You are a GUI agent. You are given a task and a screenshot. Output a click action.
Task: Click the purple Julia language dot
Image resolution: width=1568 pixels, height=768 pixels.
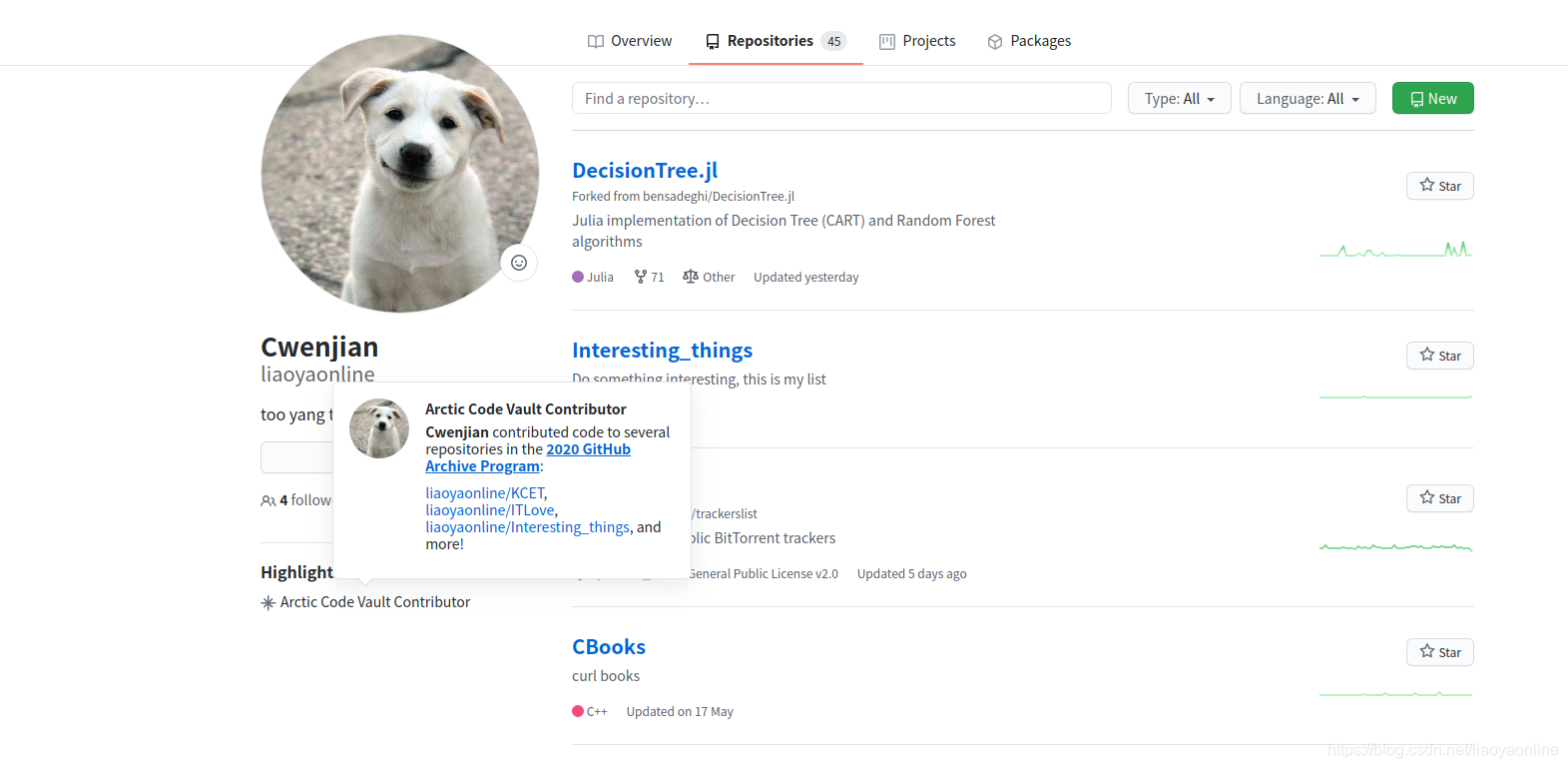pos(578,277)
